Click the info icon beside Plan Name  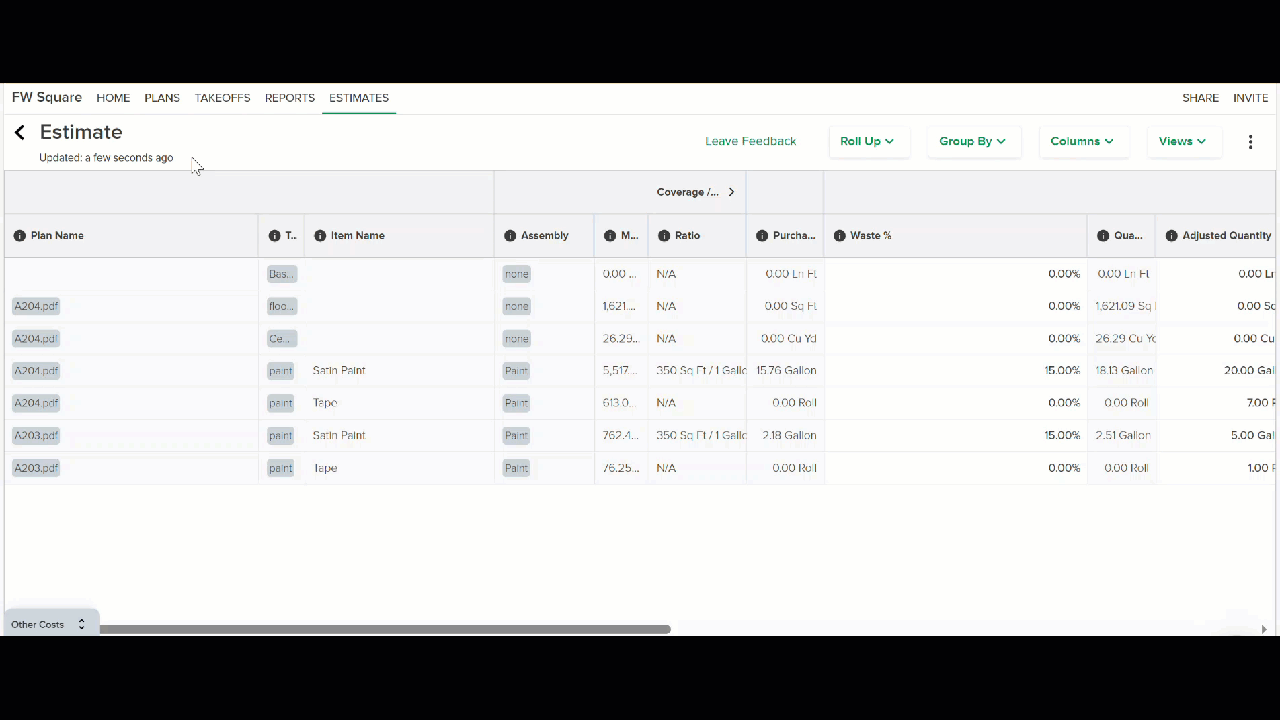(x=19, y=236)
